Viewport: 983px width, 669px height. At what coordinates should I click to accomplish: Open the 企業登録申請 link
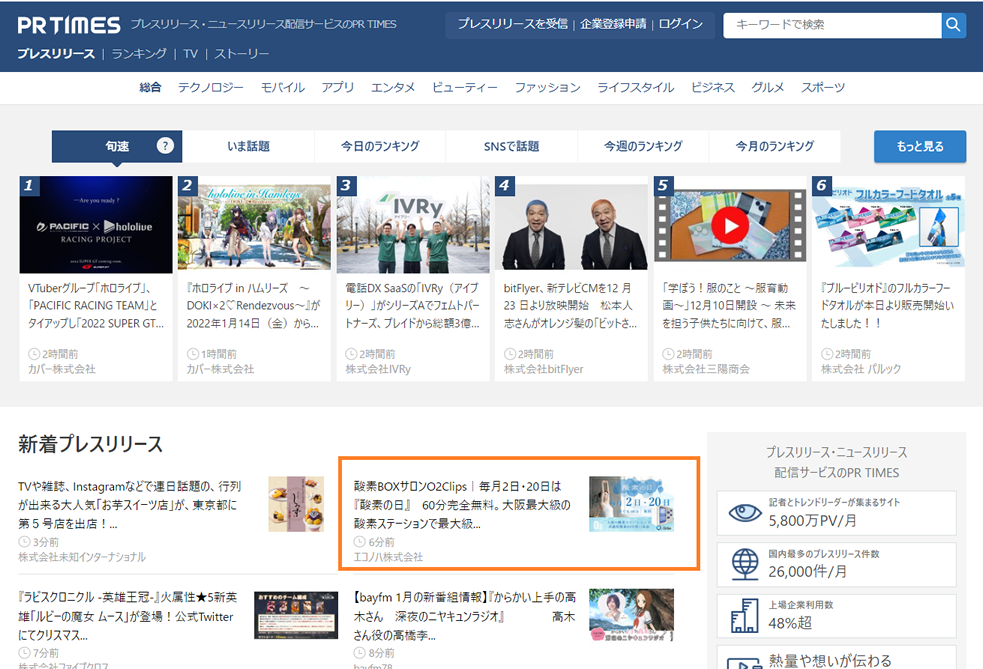click(x=613, y=24)
